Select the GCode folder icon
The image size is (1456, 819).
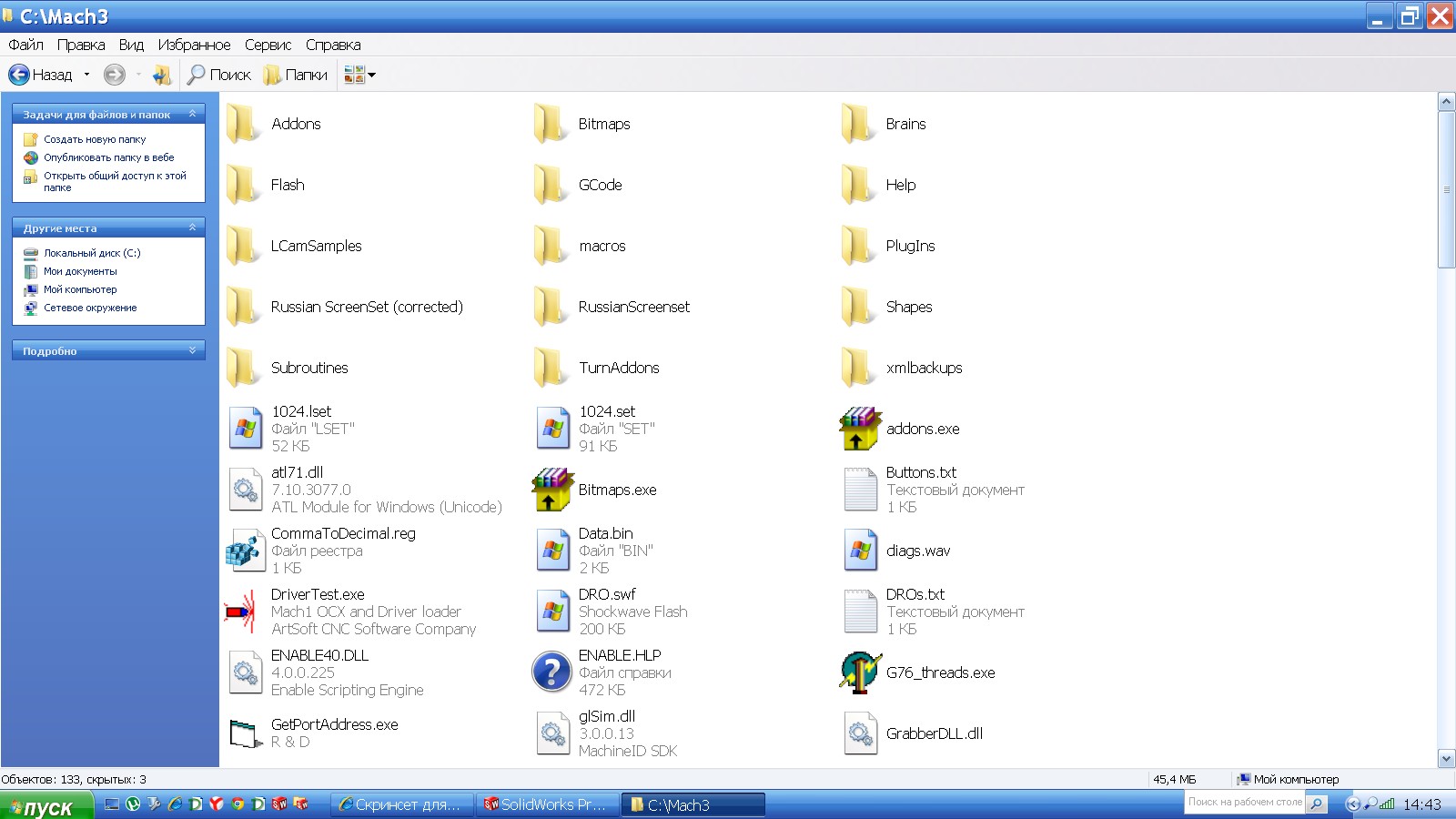coord(551,185)
